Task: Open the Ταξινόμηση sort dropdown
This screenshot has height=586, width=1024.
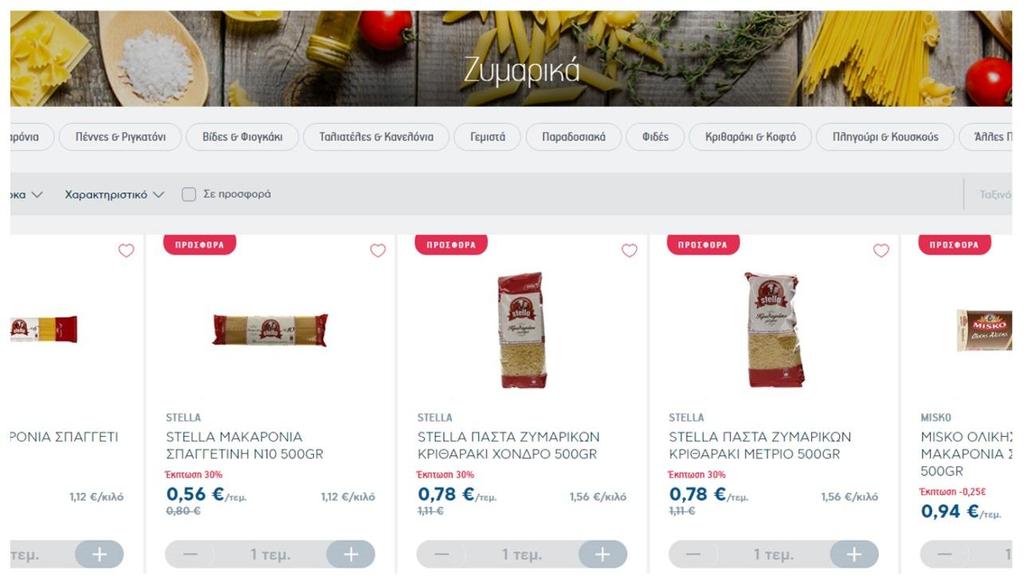Action: click(995, 195)
